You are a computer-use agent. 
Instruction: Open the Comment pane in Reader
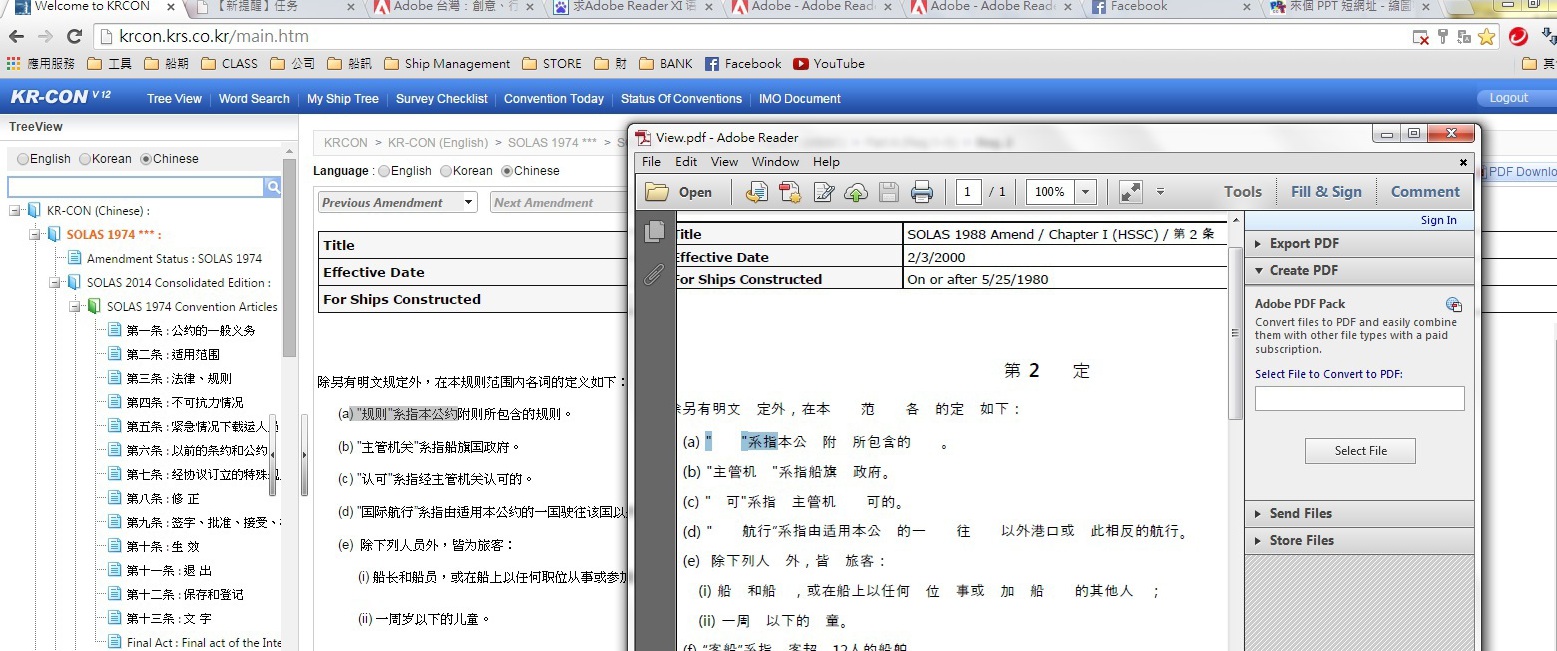(1425, 192)
